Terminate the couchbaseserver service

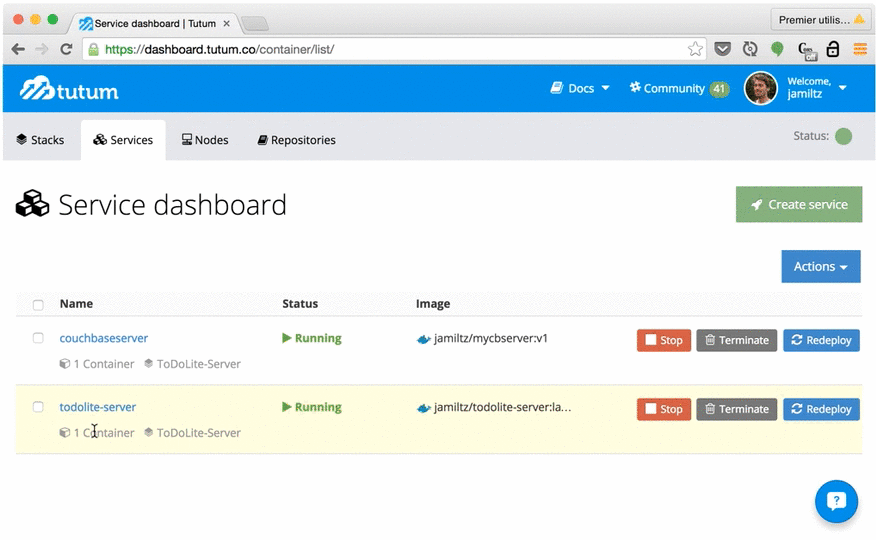[x=736, y=340]
